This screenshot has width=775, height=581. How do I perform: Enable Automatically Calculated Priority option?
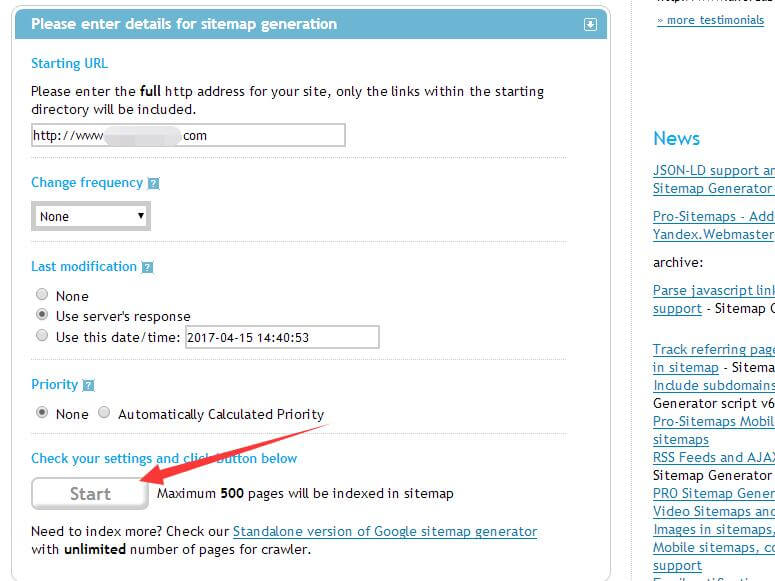104,412
